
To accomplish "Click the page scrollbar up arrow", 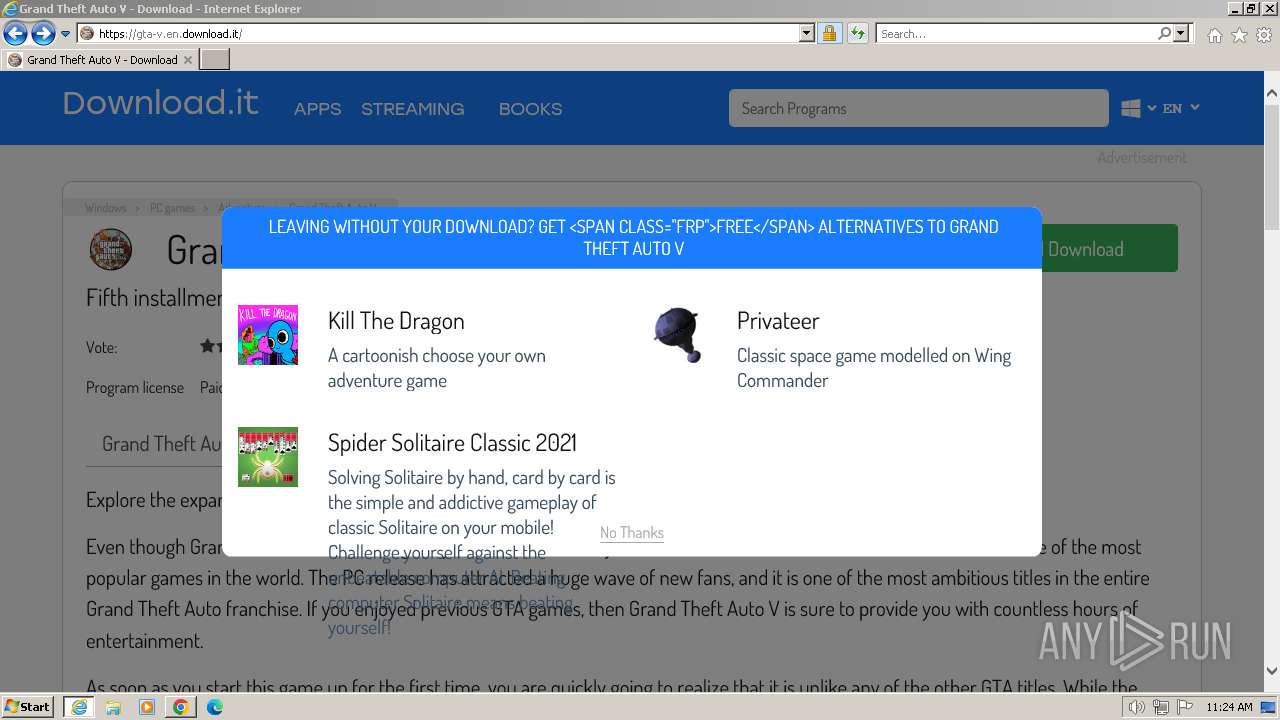I will pyautogui.click(x=1271, y=93).
